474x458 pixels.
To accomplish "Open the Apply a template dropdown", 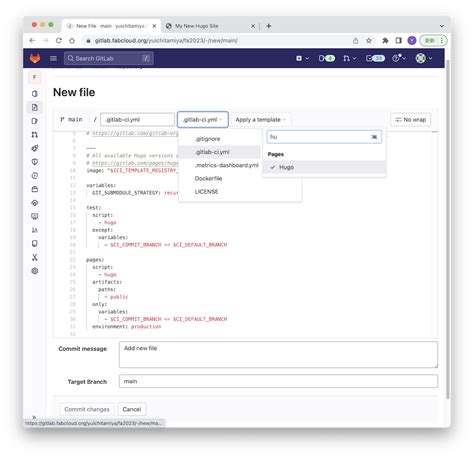I will pyautogui.click(x=261, y=120).
